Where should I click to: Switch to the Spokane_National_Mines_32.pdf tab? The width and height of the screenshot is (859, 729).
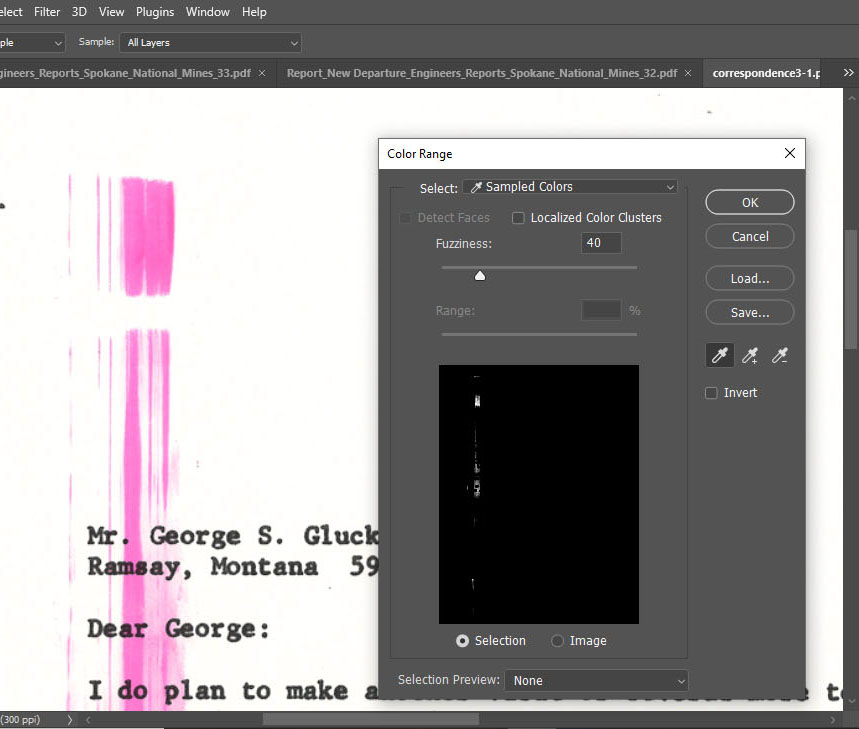(x=481, y=73)
